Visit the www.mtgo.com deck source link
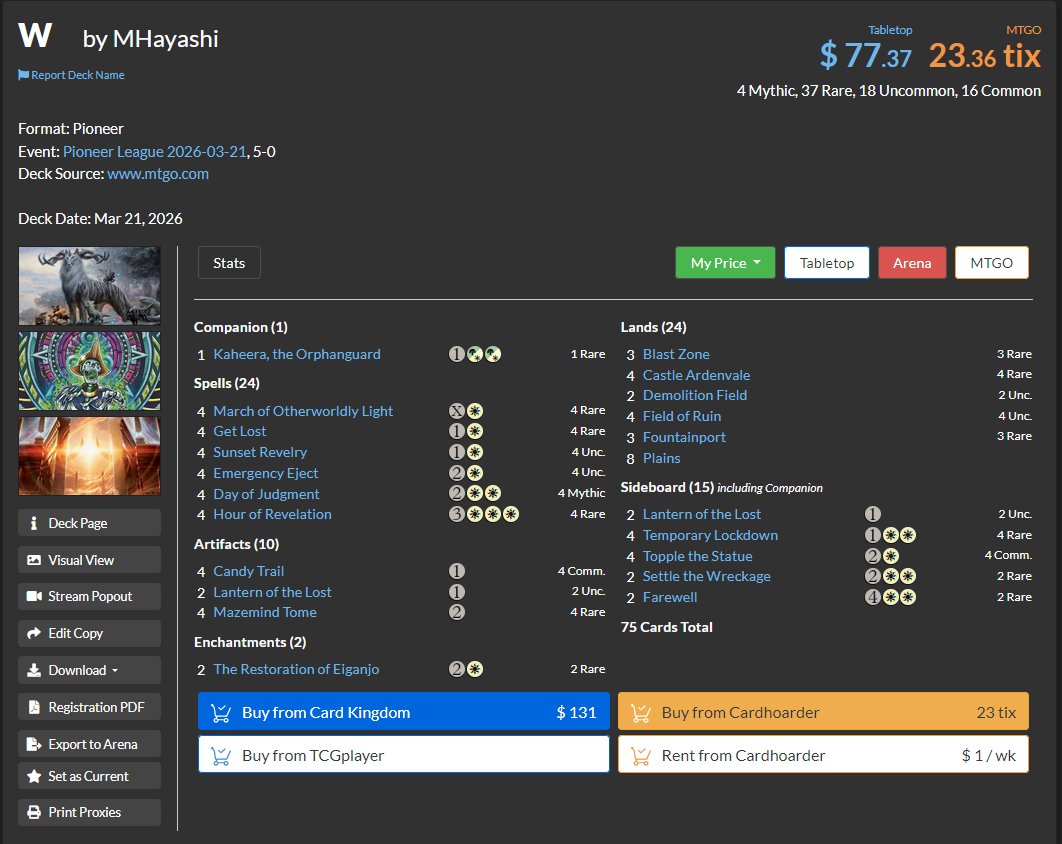1062x844 pixels. (158, 174)
